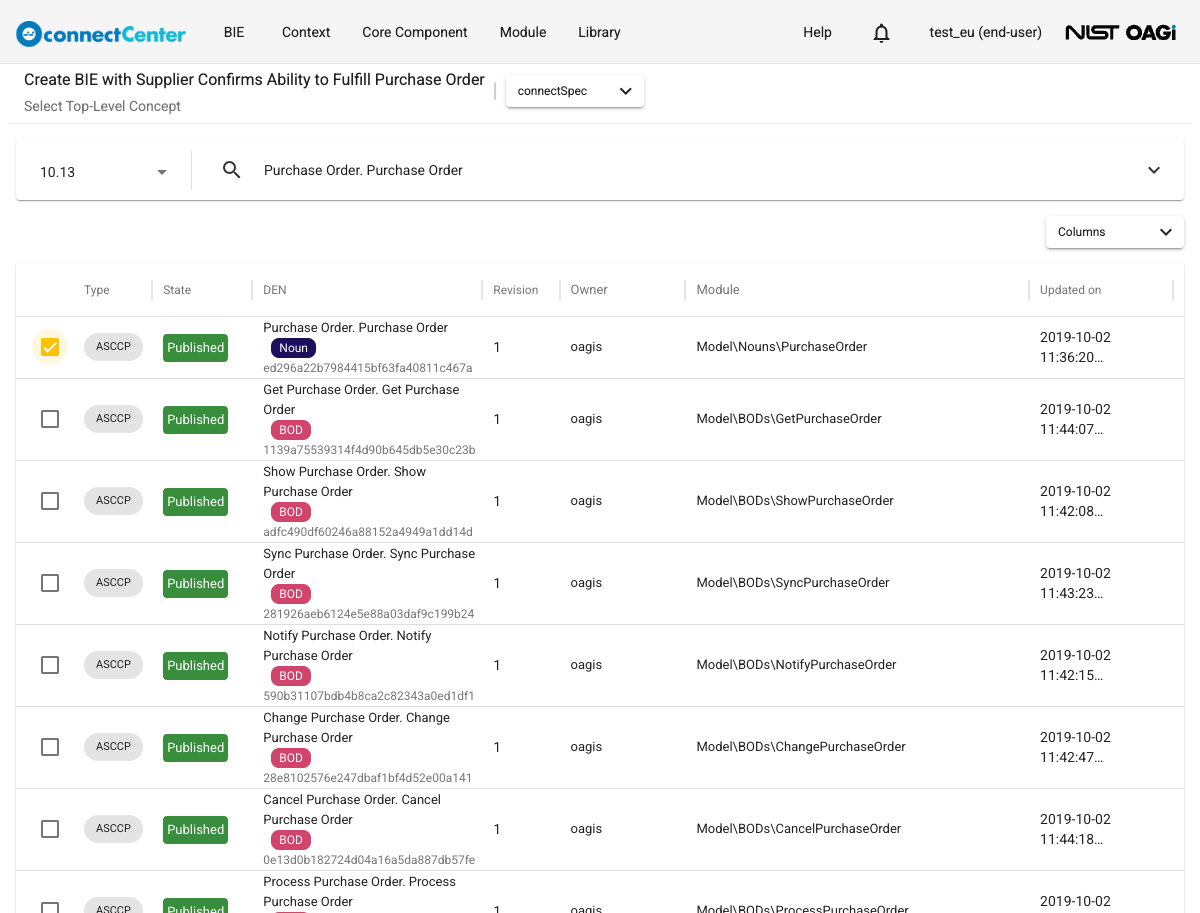Viewport: 1200px width, 913px height.
Task: Click the Revision column header
Action: point(516,290)
